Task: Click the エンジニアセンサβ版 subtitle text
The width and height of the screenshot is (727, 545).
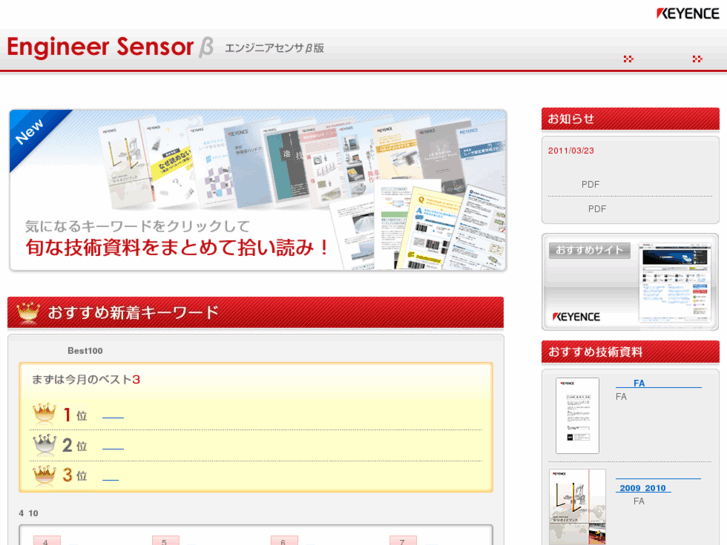Action: click(x=274, y=48)
